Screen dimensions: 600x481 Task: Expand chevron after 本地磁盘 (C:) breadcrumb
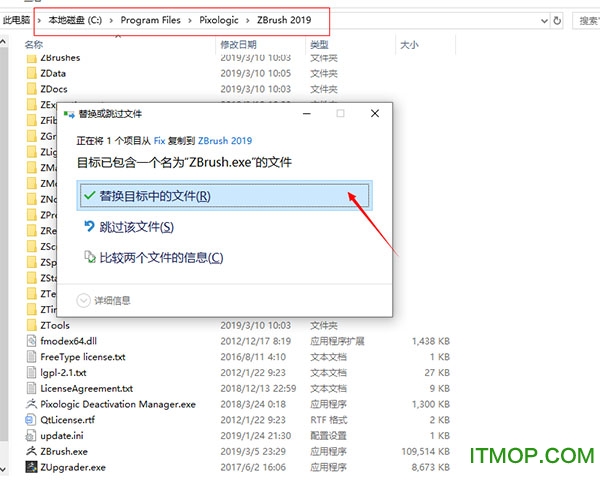point(111,20)
